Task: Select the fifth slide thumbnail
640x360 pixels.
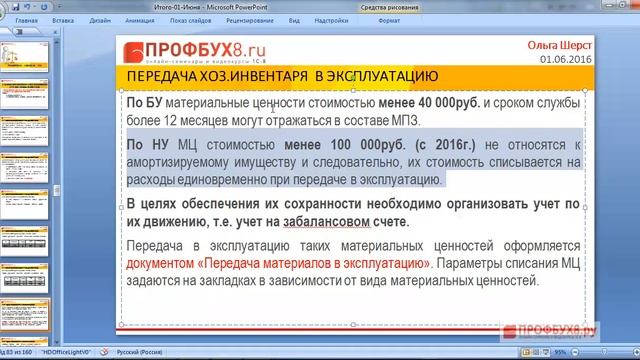Action: [x=24, y=204]
